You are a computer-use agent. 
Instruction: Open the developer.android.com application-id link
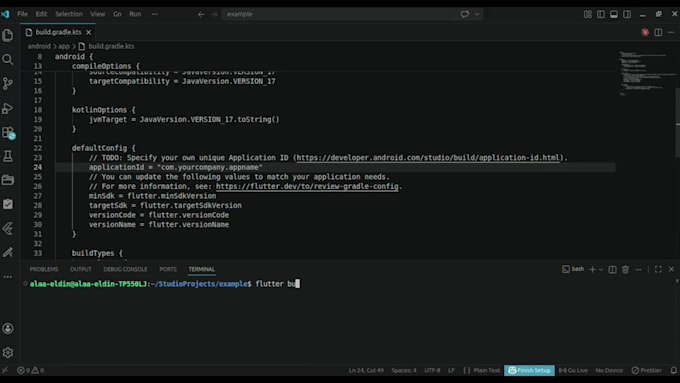[428, 157]
